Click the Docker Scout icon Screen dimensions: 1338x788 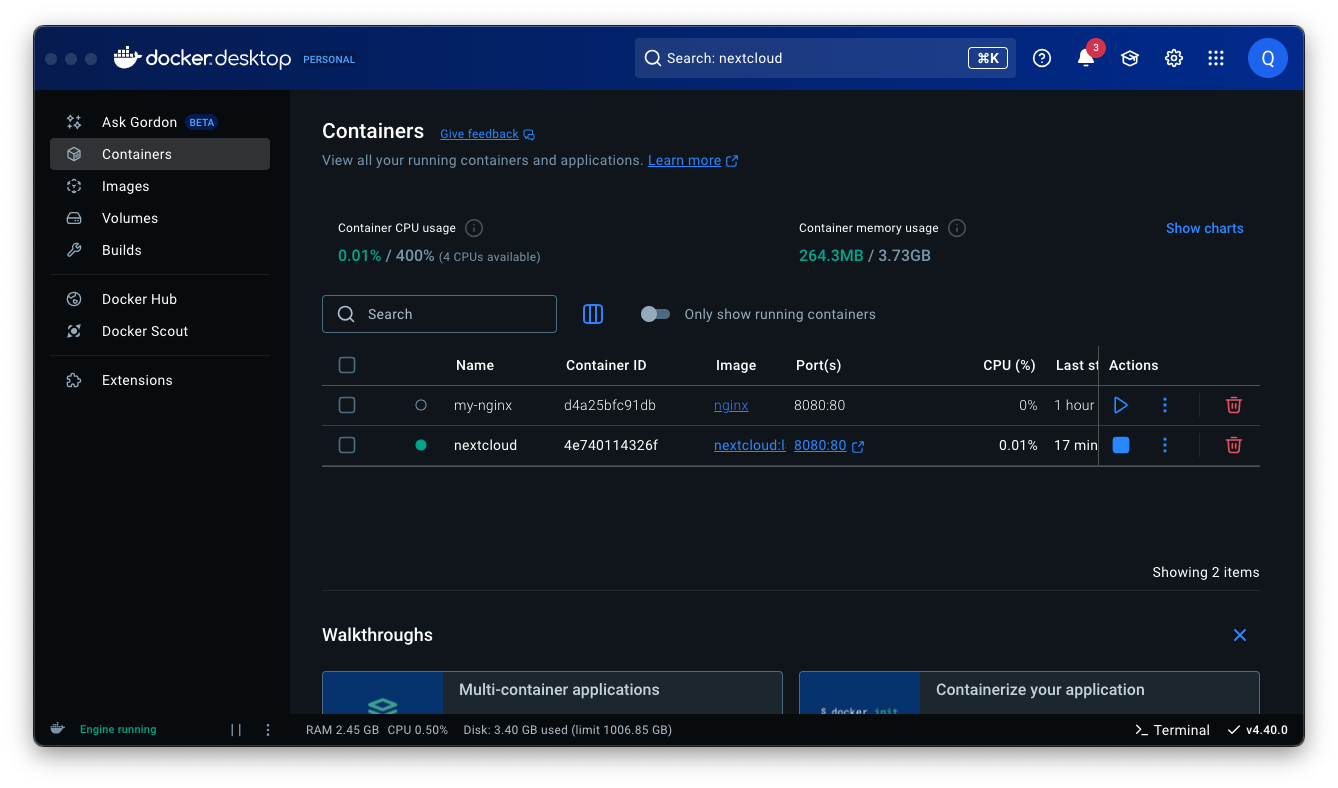coord(74,331)
